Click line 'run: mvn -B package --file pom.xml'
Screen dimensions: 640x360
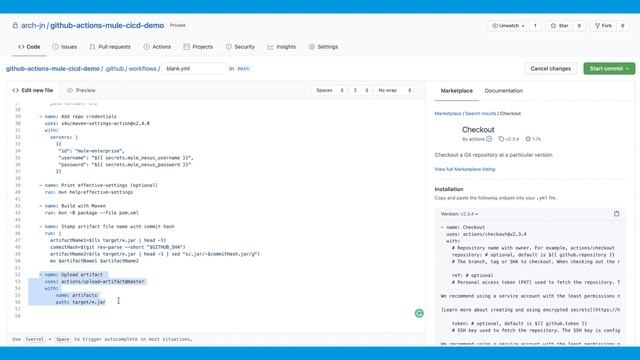click(91, 213)
